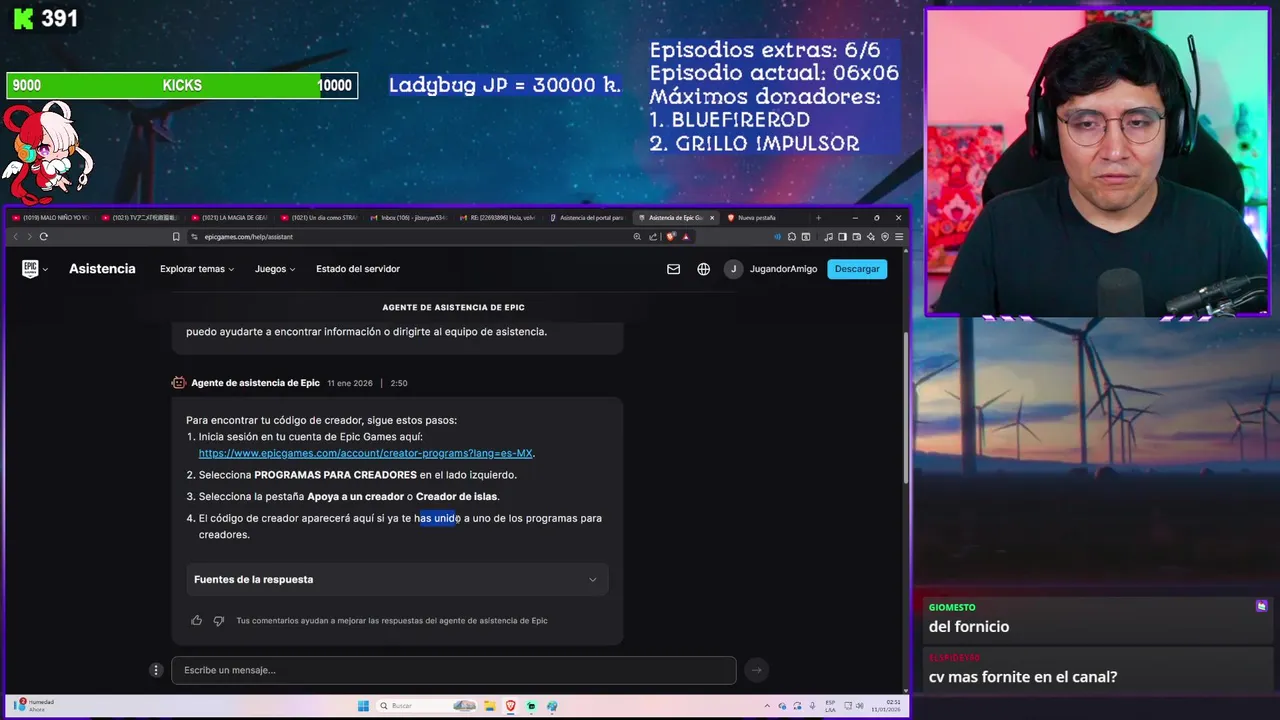Open the zoom magnifier in address bar
This screenshot has height=720, width=1280.
pyautogui.click(x=637, y=237)
